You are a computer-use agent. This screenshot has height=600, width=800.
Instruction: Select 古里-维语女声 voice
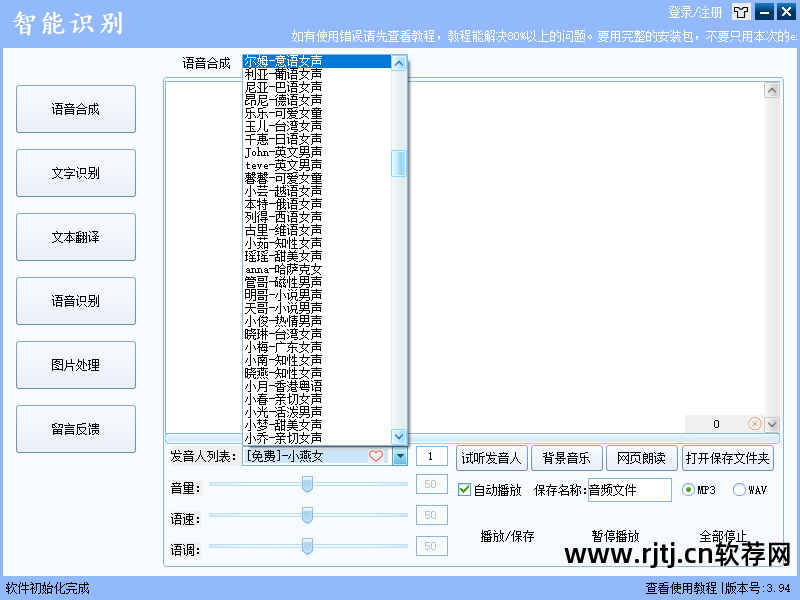[x=317, y=231]
